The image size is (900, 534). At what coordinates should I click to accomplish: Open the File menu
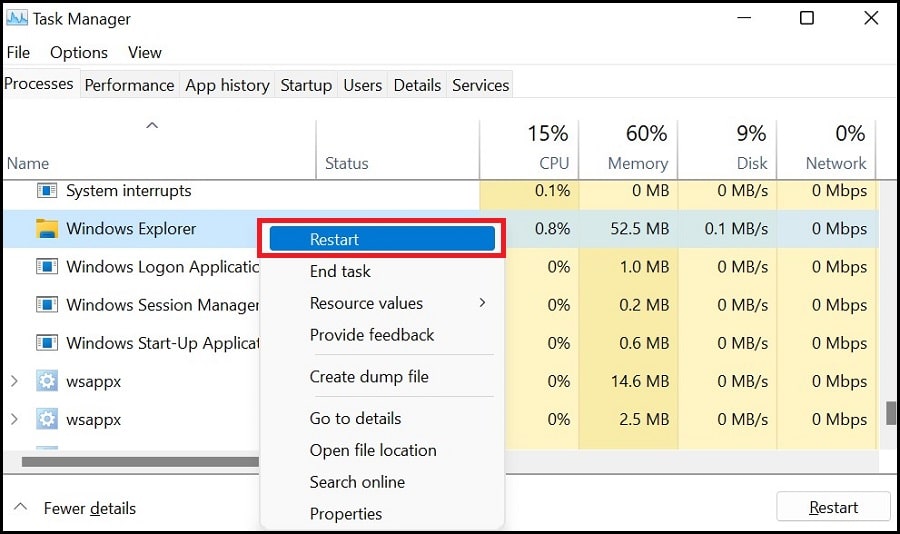[x=18, y=52]
